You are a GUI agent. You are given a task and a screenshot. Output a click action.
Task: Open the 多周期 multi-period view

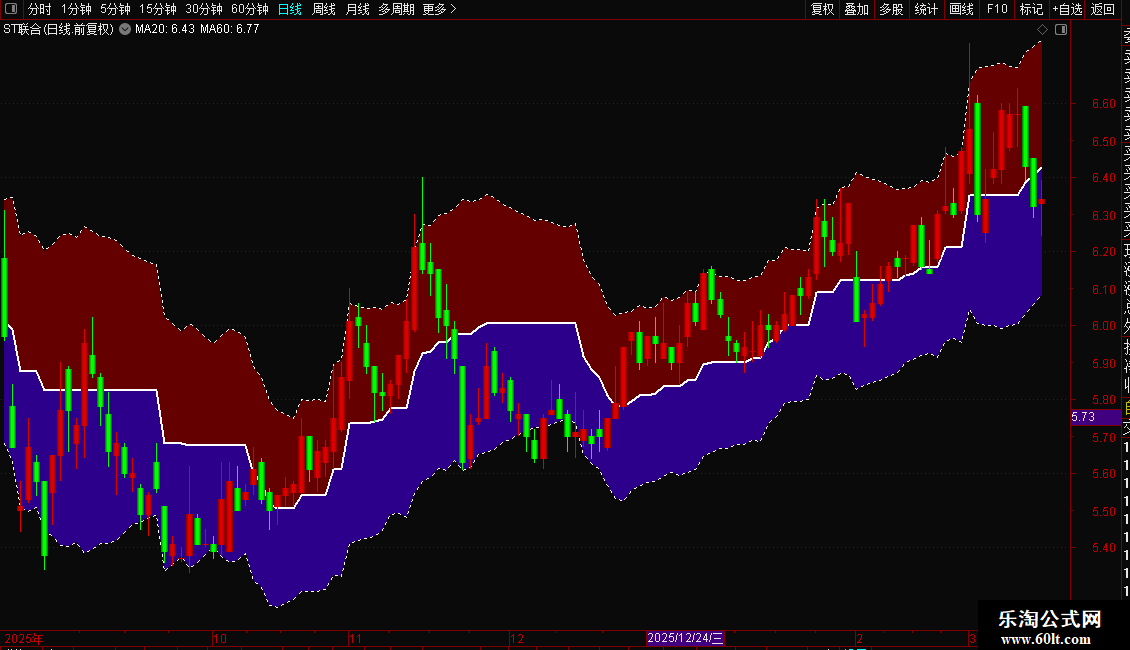click(x=396, y=9)
